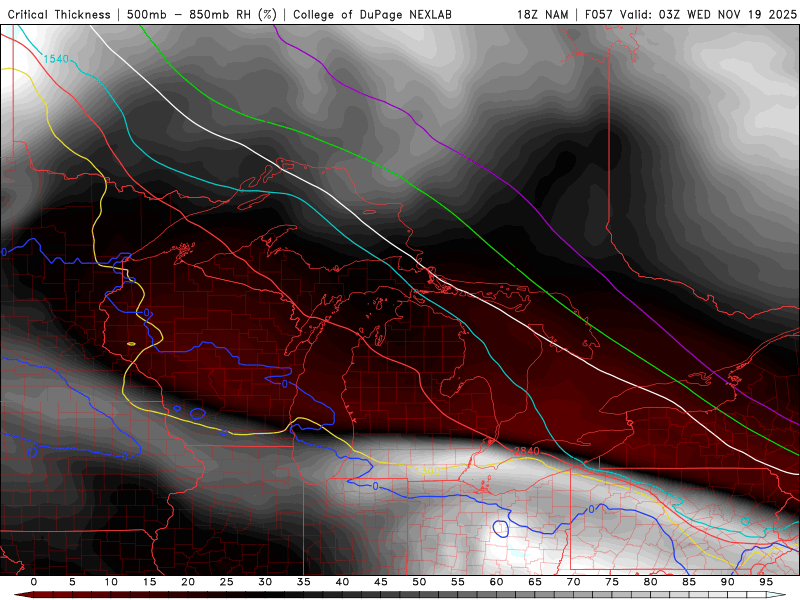
Task: Click the "F057" forecast hour text
Action: pyautogui.click(x=599, y=15)
